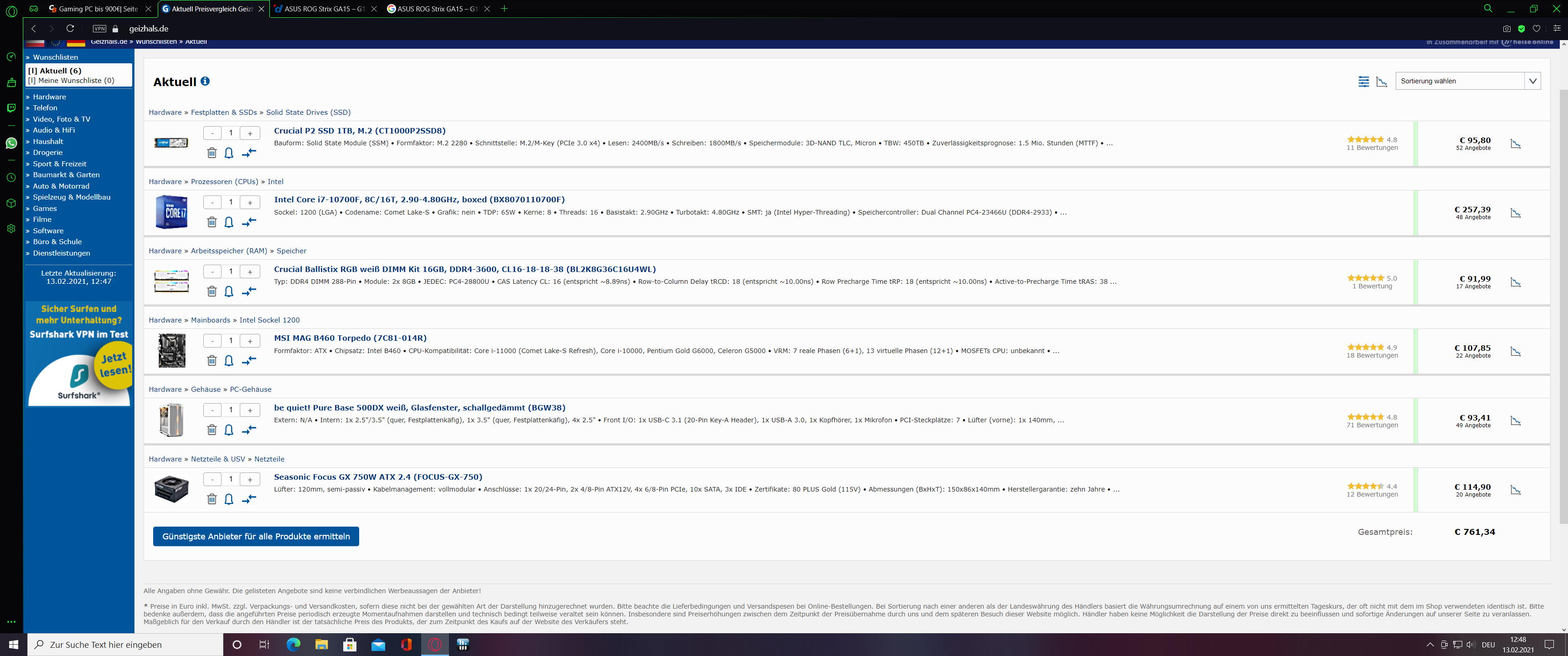This screenshot has height=656, width=1568.
Task: Click the Surfshark VPN advertisement banner
Action: (79, 354)
